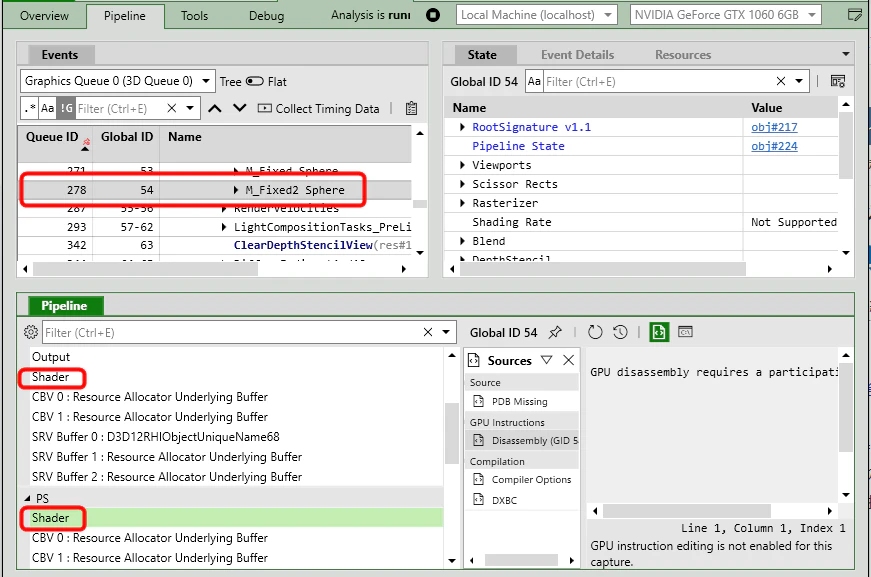
Task: Stop the running analysis
Action: click(x=433, y=15)
